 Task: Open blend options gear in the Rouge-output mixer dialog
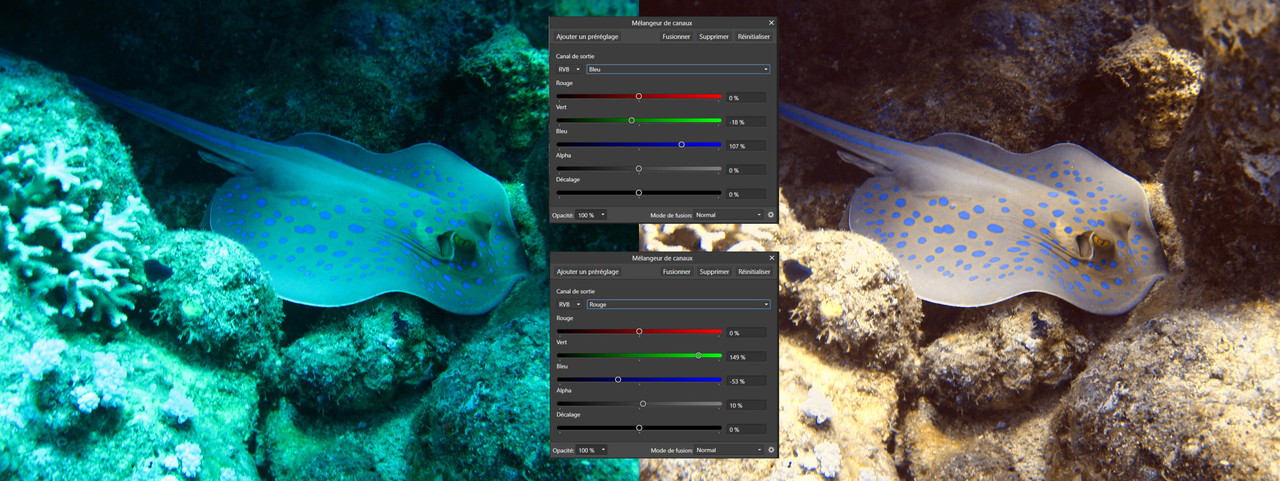[x=771, y=450]
